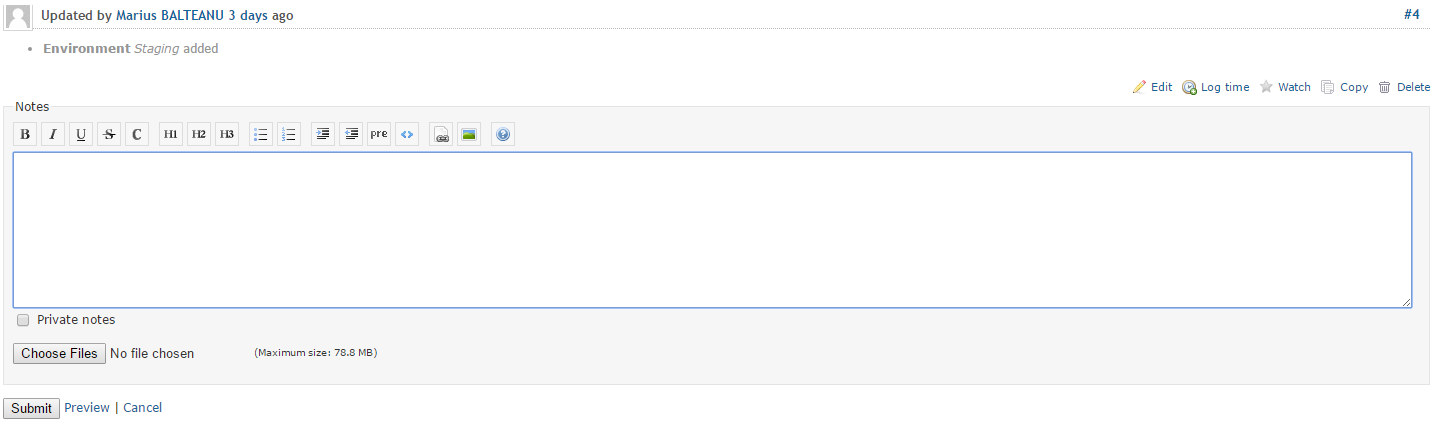Click Watch star link
The width and height of the screenshot is (1439, 425).
tap(1285, 87)
